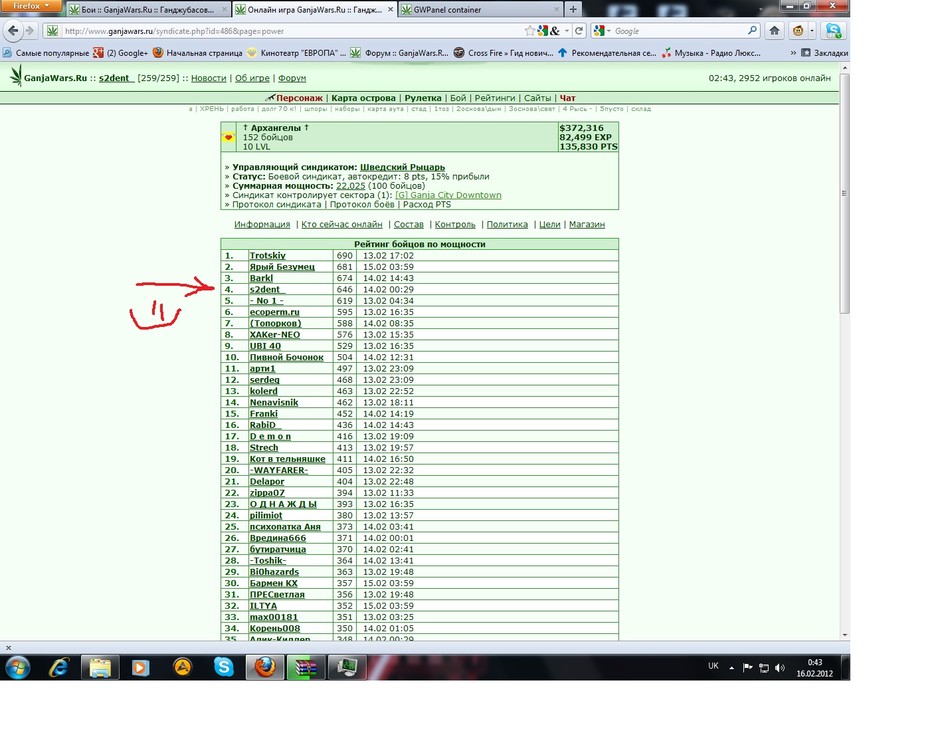Click the syndicate heart emblem icon
Screen dimensions: 930x731
[228, 137]
